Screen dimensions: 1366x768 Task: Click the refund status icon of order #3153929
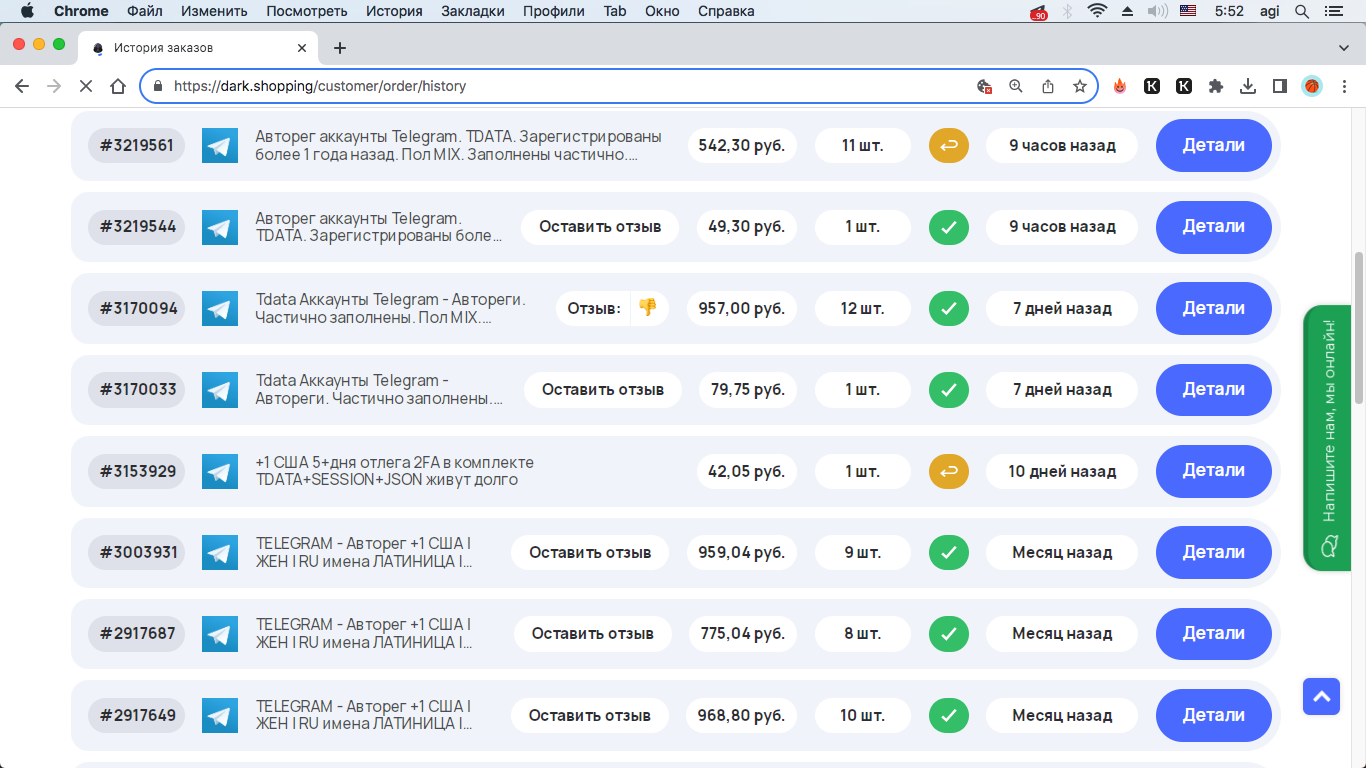[x=949, y=471]
